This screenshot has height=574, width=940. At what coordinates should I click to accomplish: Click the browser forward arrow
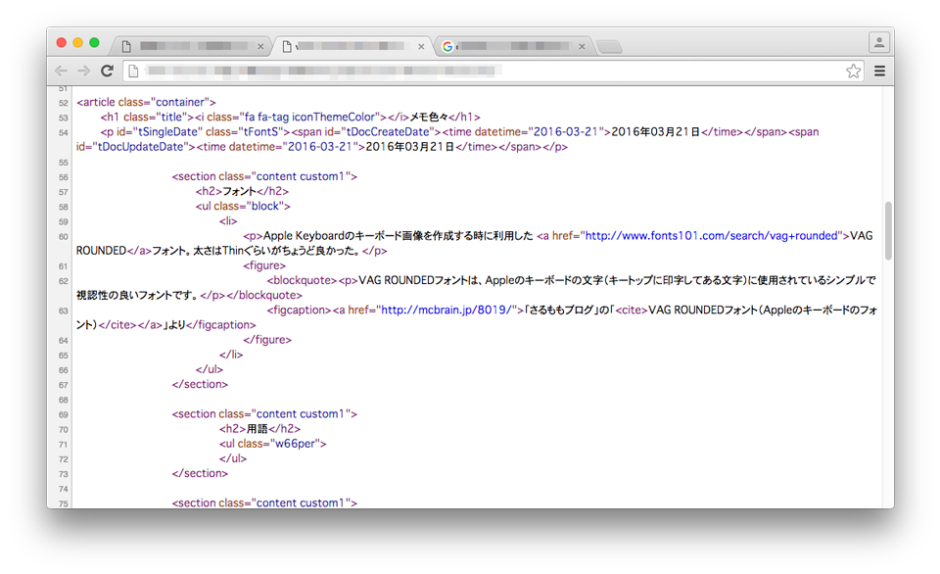coord(84,71)
